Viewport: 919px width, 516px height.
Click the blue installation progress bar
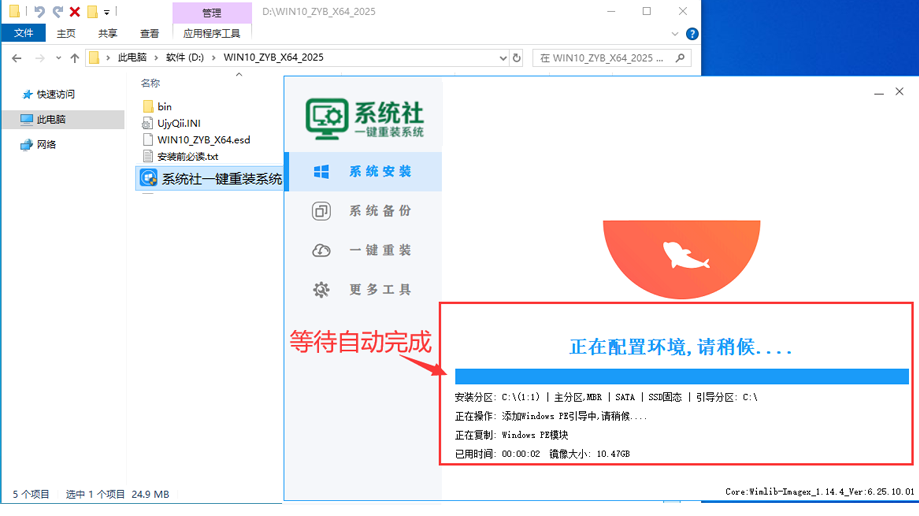(x=681, y=376)
